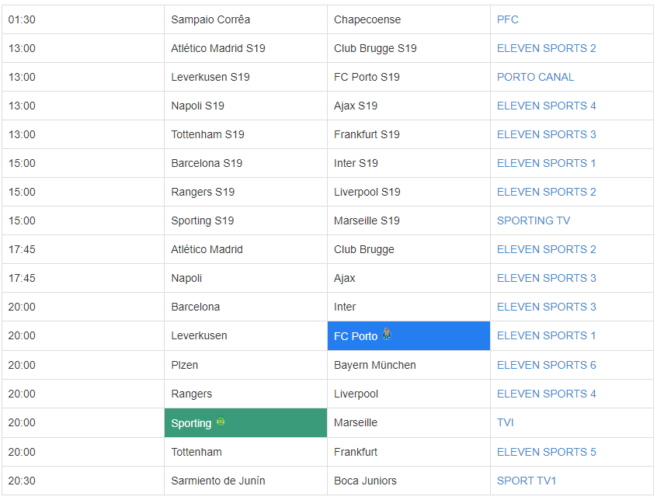The height and width of the screenshot is (500, 657).
Task: Click Liverpool in the 20:00 row
Action: 409,394
